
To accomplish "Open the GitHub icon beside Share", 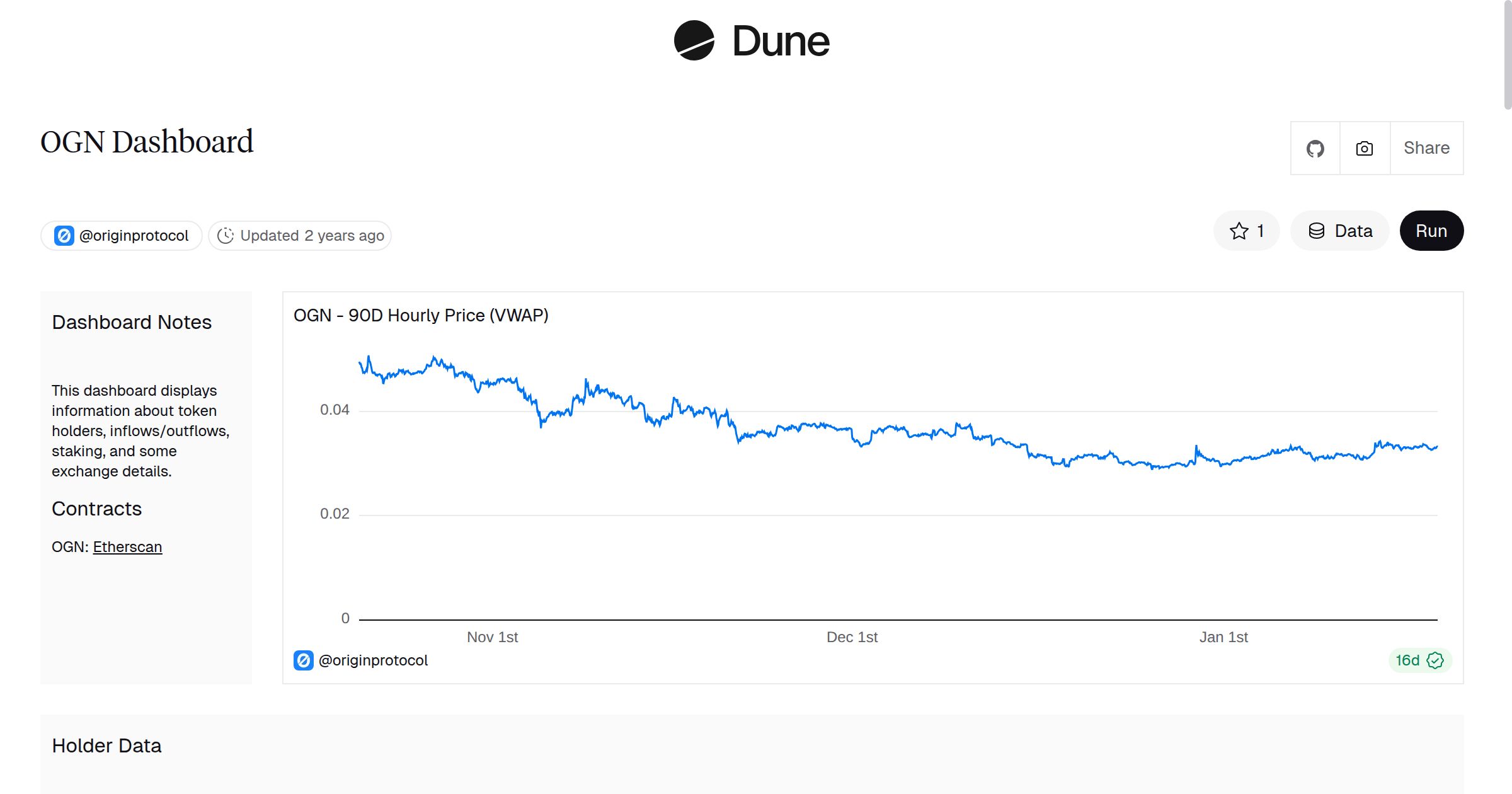I will point(1315,147).
